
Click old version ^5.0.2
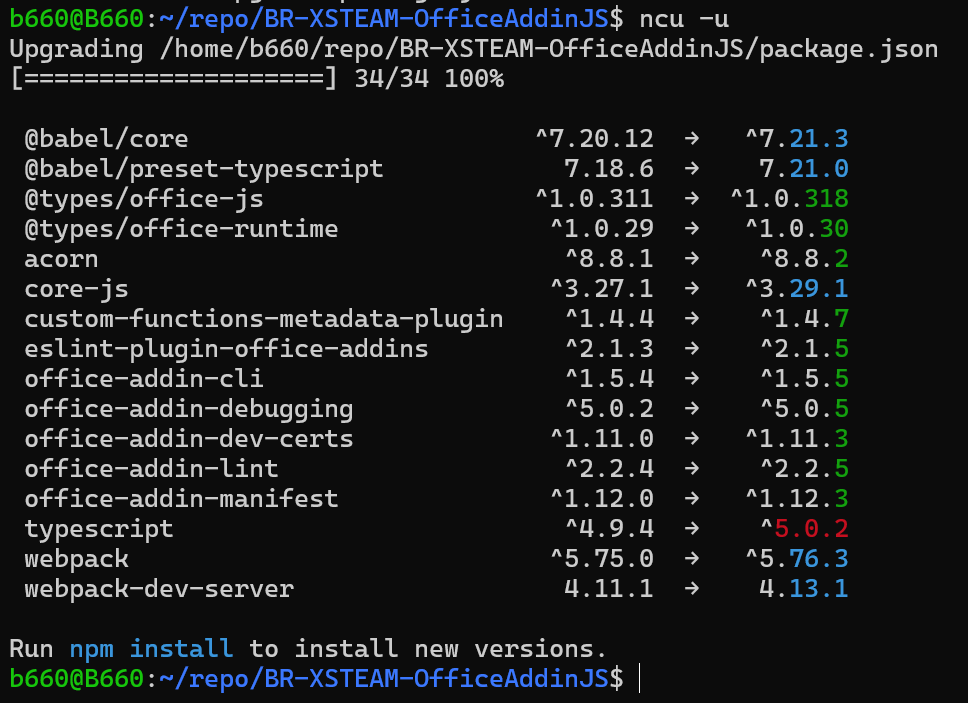[609, 409]
